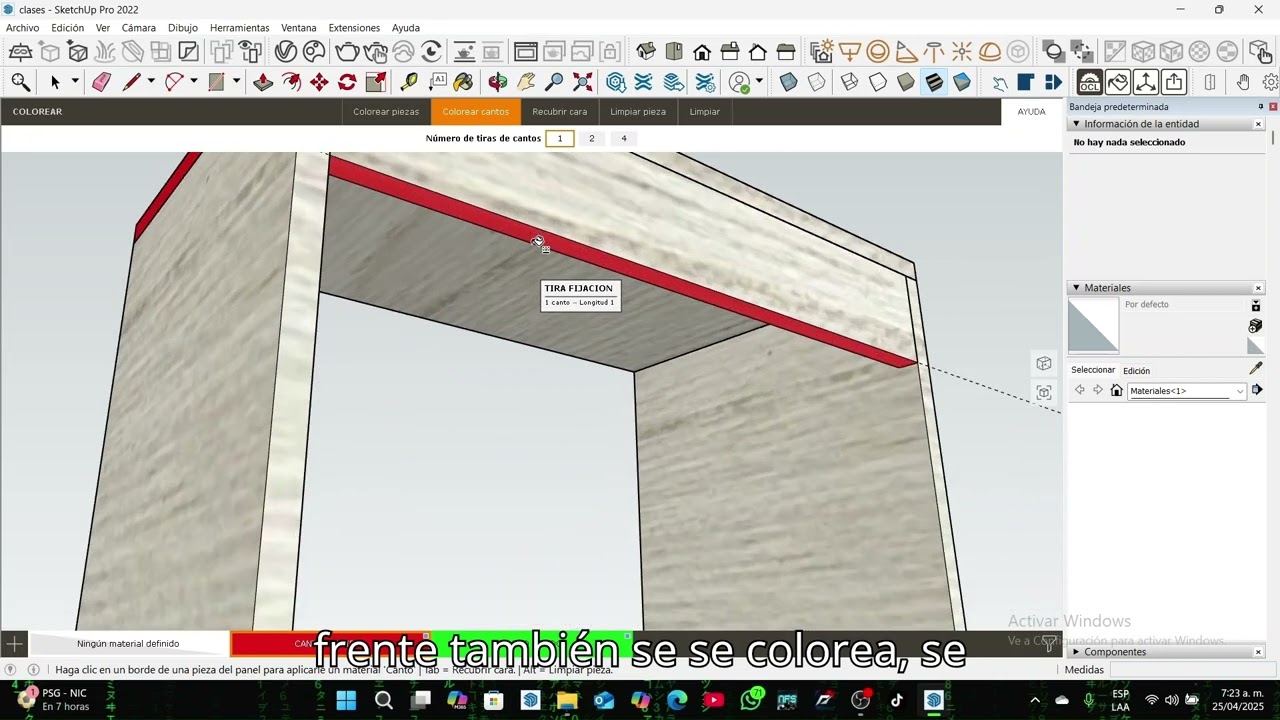Set number of edge strips to 1

[x=560, y=138]
